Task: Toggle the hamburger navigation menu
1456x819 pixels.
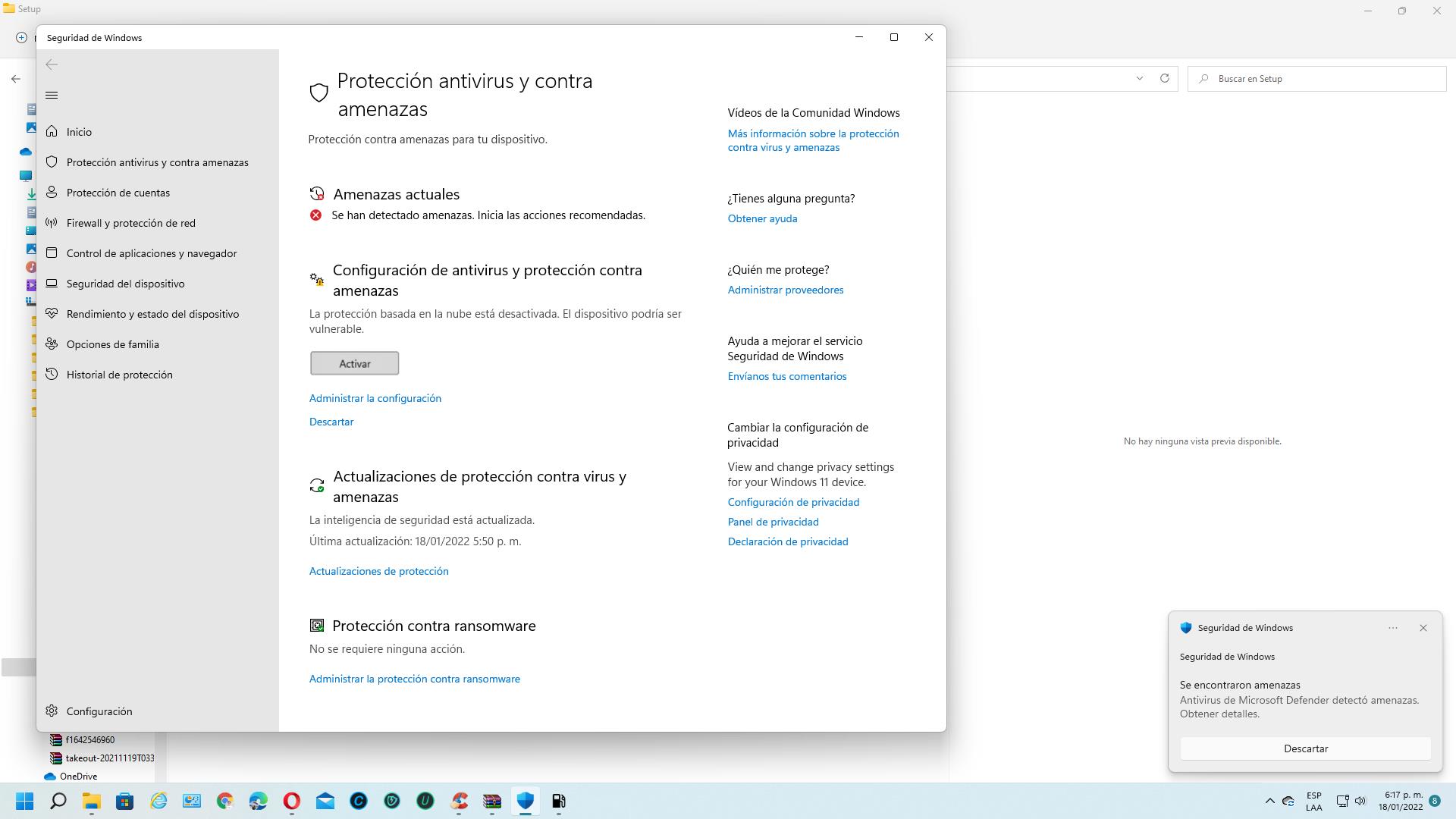Action: coord(52,96)
